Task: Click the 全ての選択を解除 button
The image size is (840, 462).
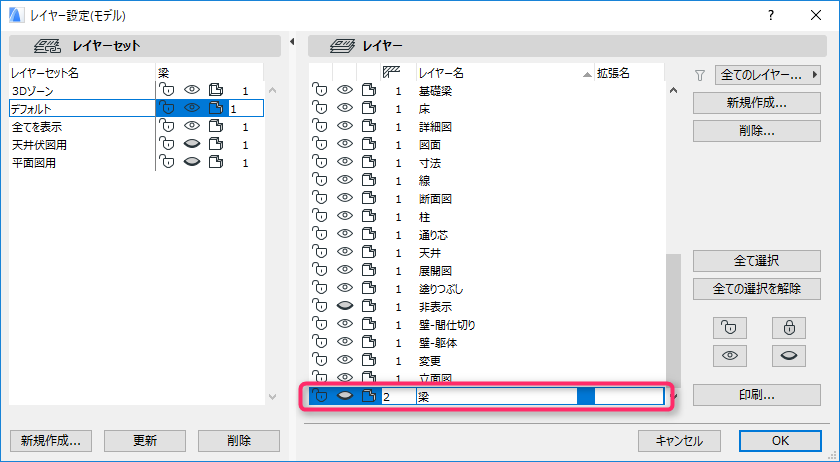Action: [x=756, y=289]
